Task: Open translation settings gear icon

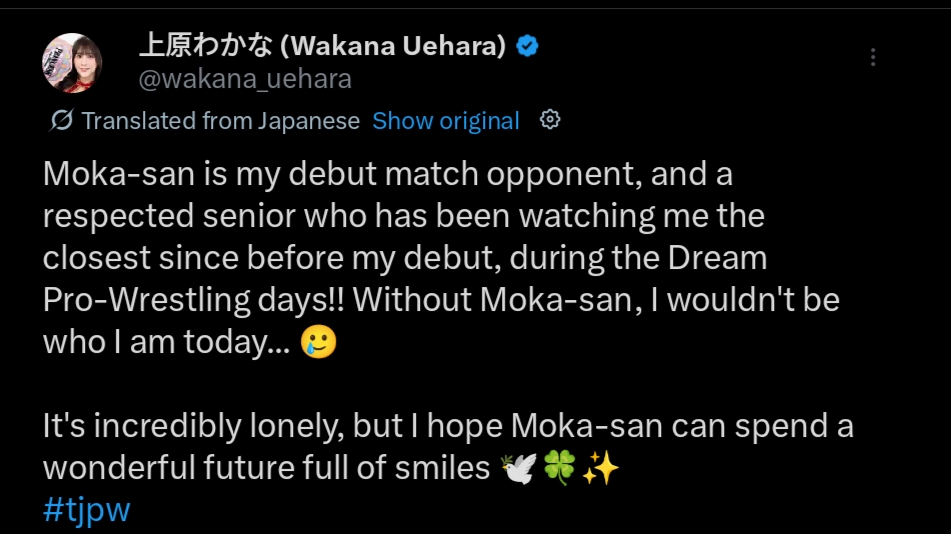Action: click(549, 120)
